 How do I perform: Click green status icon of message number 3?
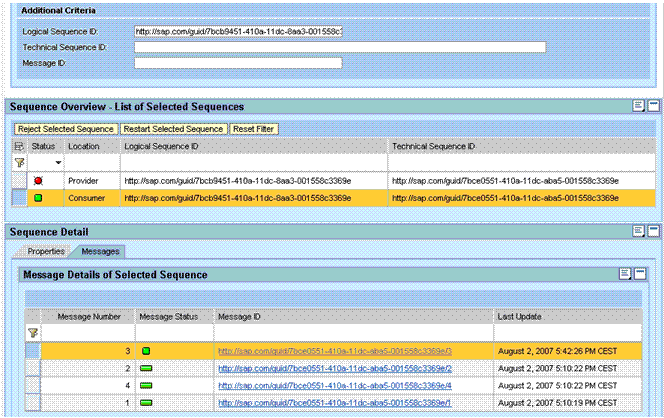tap(146, 351)
